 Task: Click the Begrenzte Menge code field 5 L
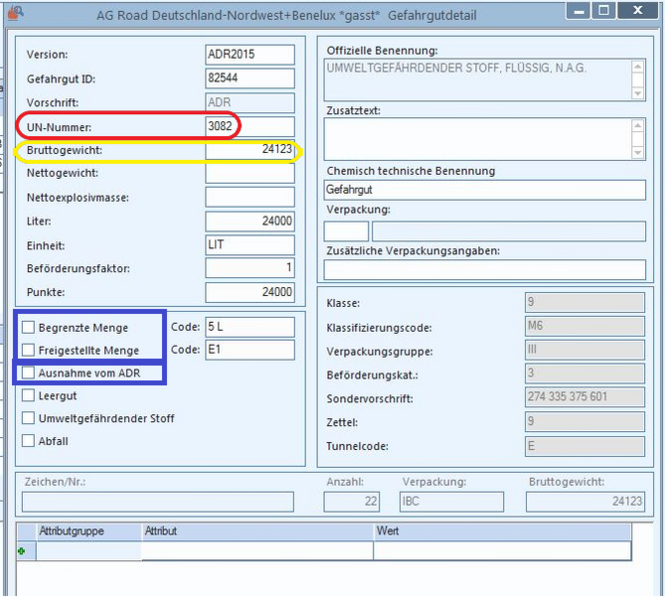(250, 327)
